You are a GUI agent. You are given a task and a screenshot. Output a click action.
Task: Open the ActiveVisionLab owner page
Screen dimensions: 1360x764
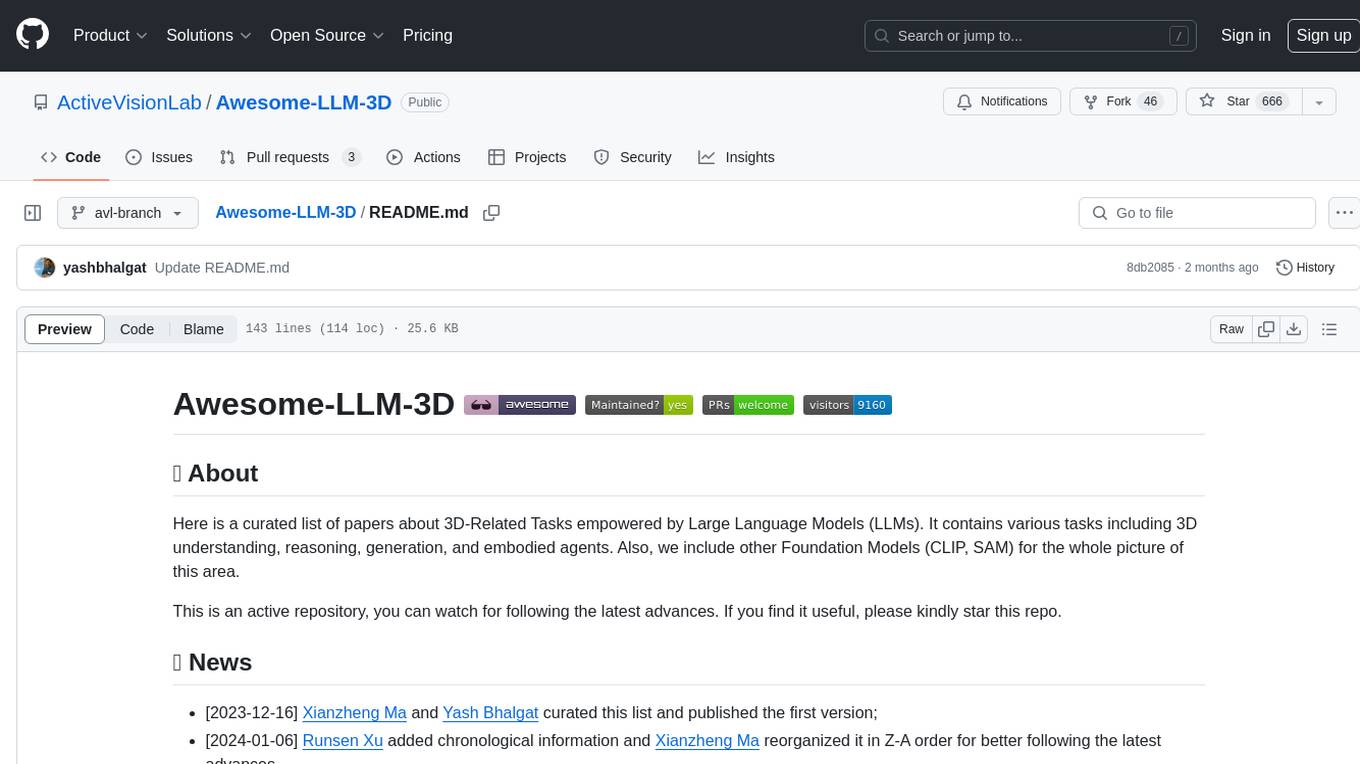click(x=129, y=102)
